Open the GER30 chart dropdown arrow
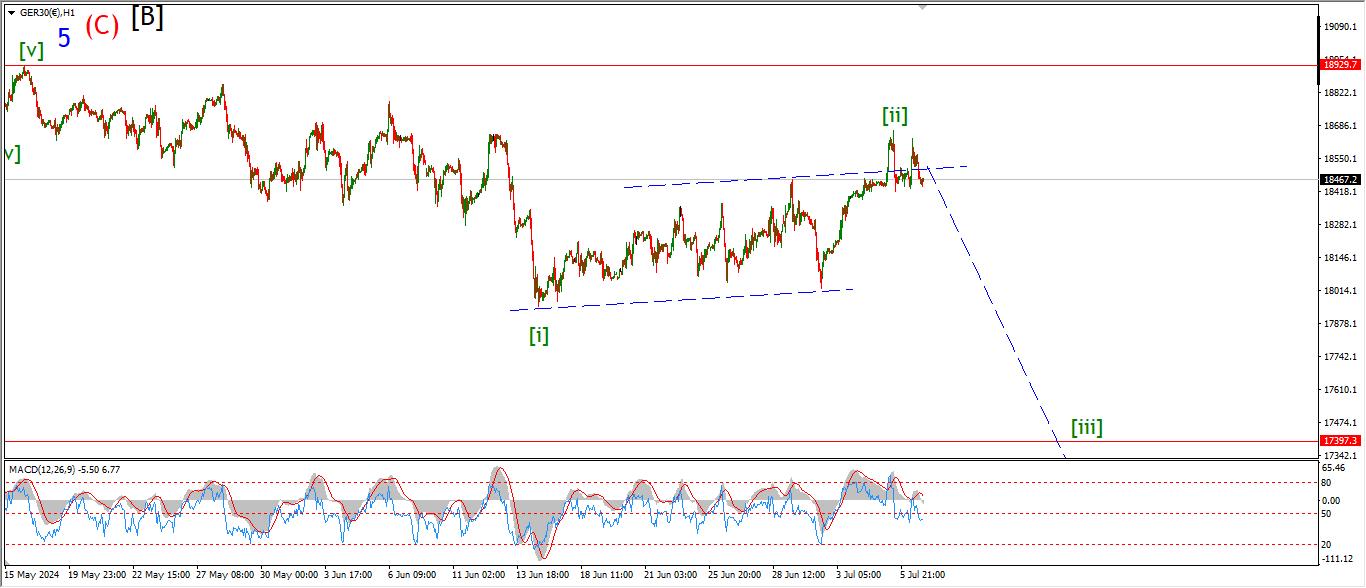The height and width of the screenshot is (588, 1366). (11, 13)
